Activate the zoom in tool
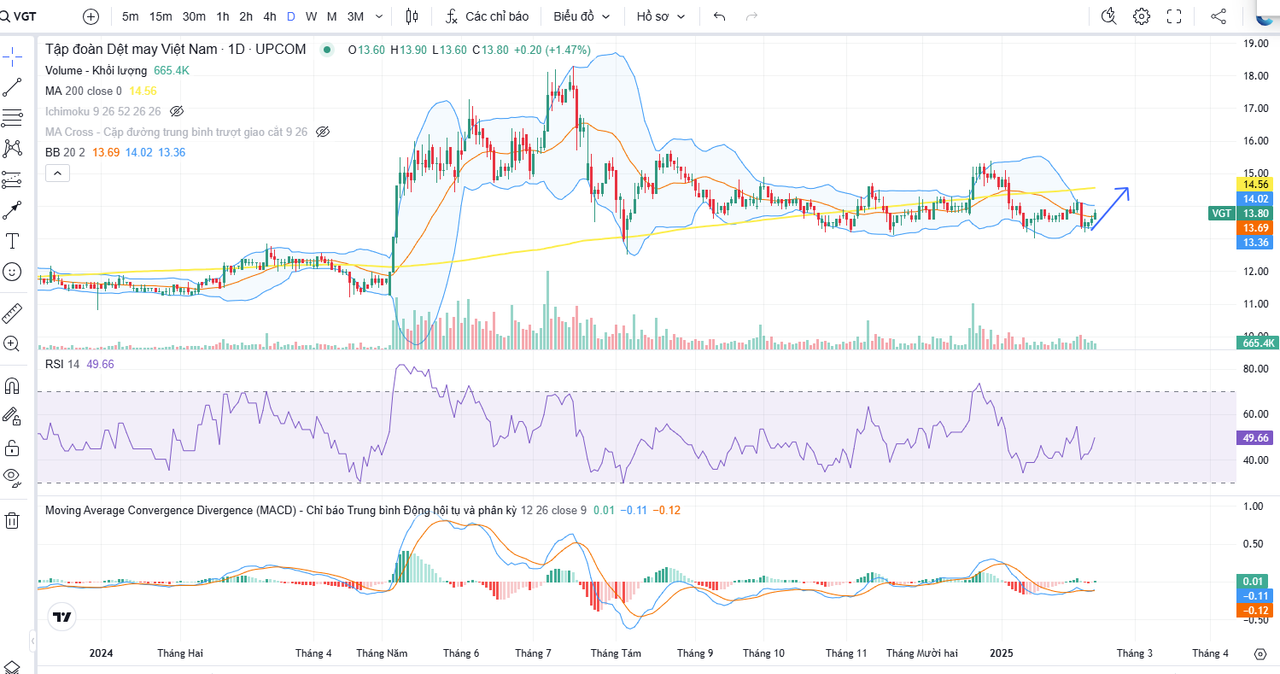 pos(12,343)
